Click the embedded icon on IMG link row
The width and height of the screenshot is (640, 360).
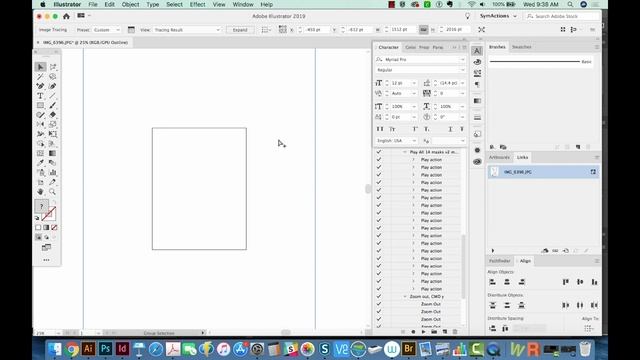(x=593, y=172)
